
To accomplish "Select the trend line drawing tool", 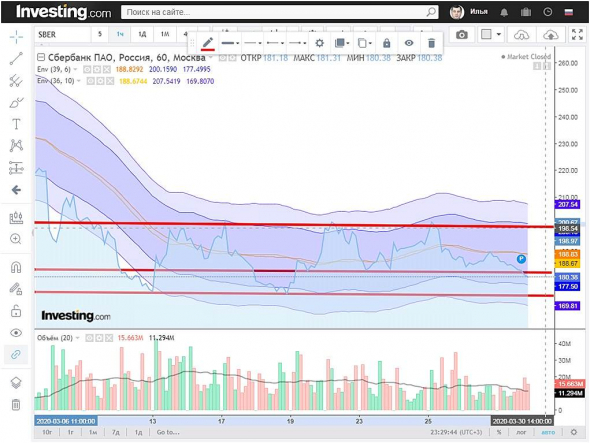I will [16, 59].
